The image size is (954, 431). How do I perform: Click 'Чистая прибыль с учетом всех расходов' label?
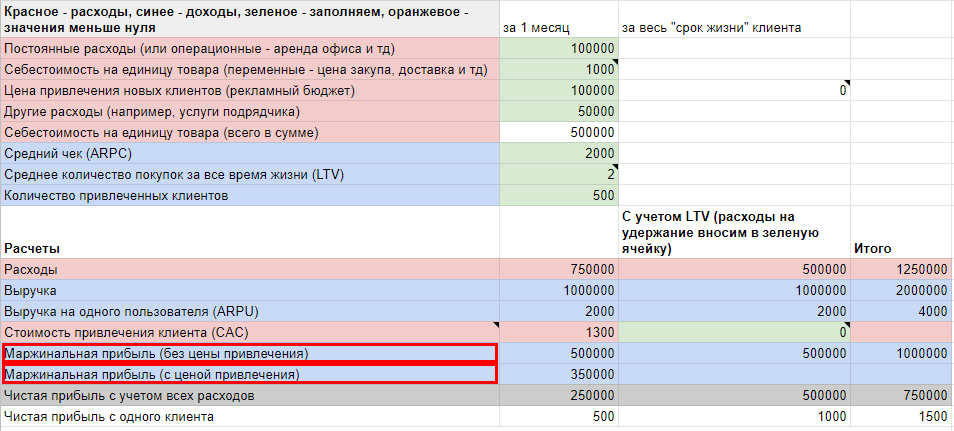click(x=250, y=396)
